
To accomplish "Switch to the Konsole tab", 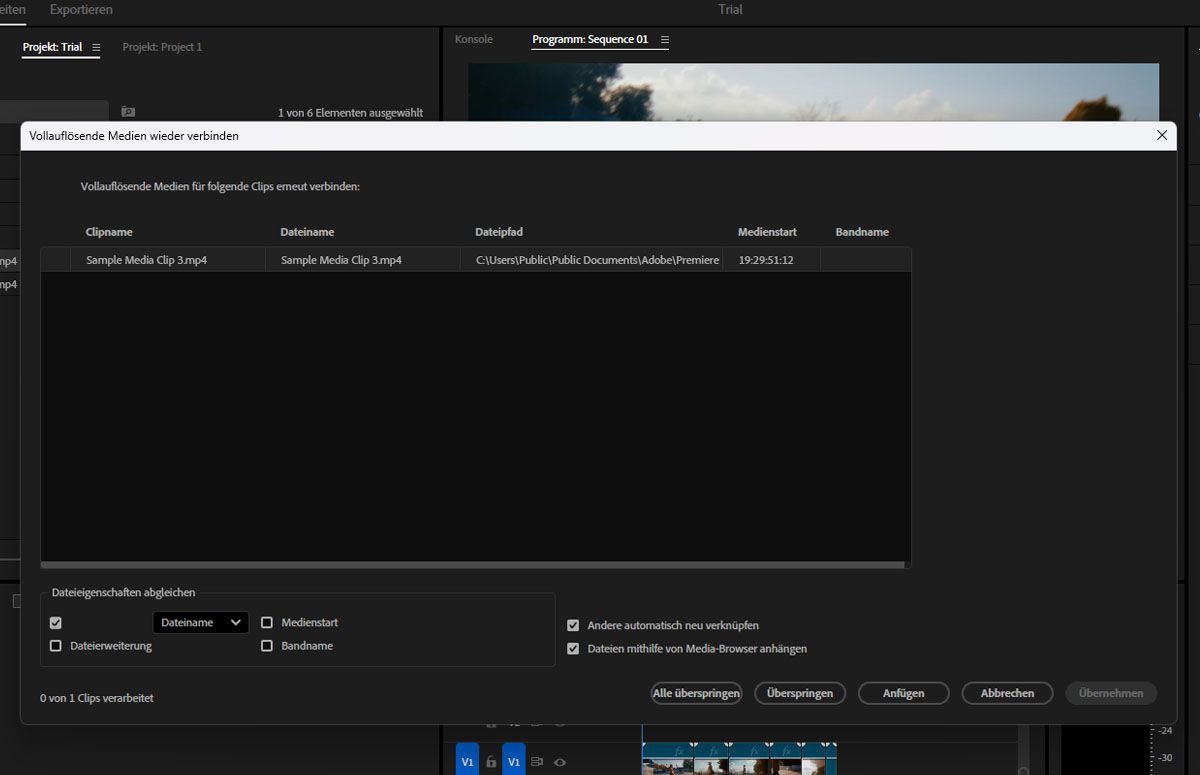I will point(474,40).
